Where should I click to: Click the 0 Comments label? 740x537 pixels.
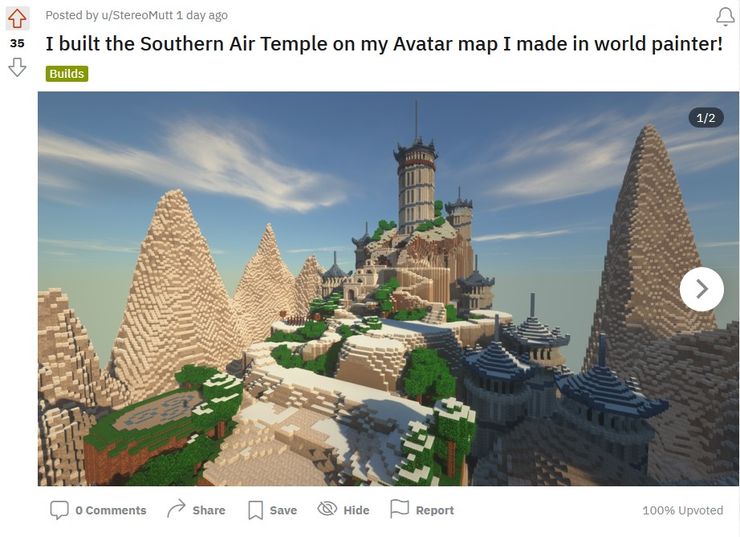coord(111,510)
